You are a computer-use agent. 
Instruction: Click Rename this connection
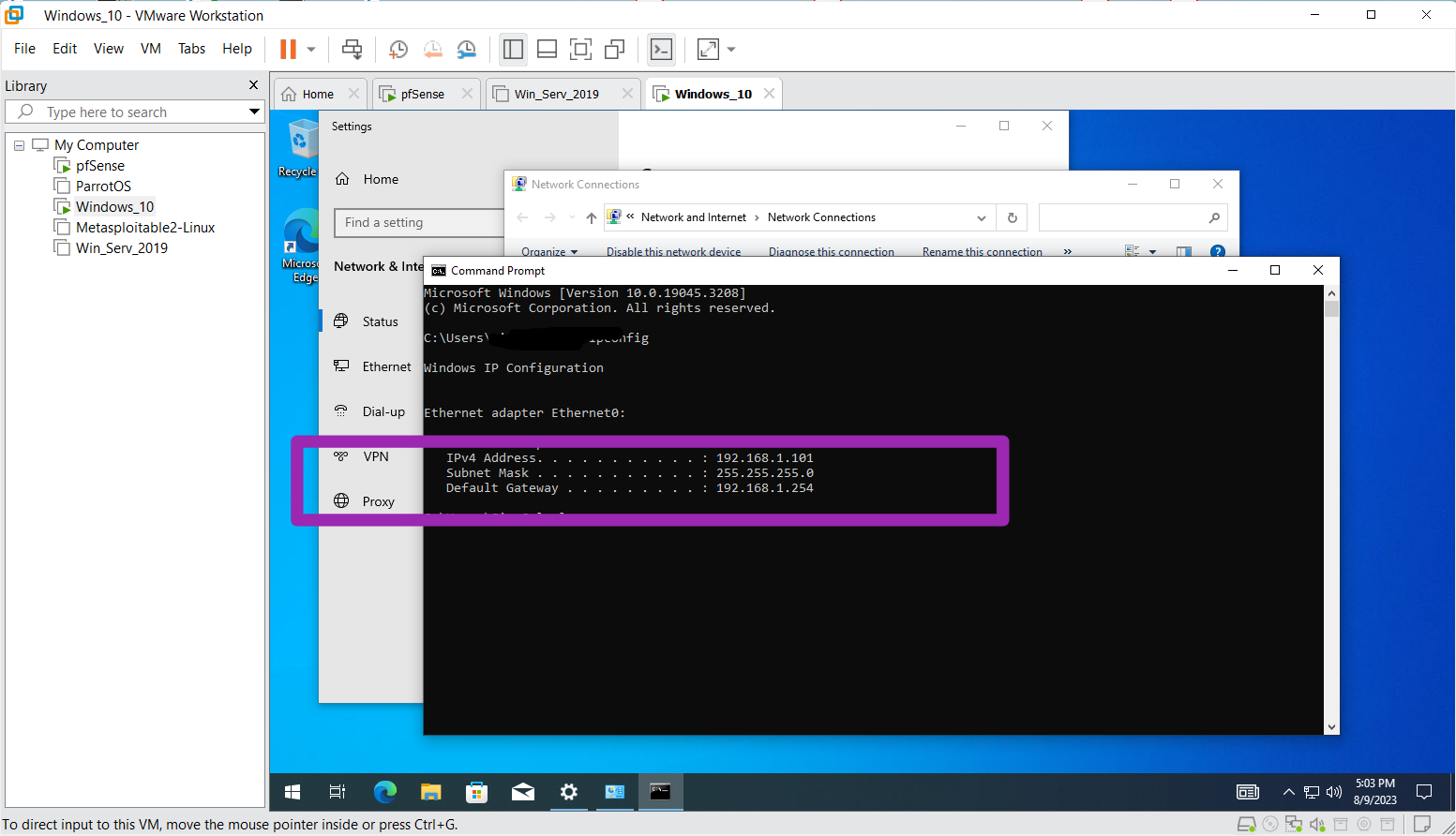(x=983, y=251)
